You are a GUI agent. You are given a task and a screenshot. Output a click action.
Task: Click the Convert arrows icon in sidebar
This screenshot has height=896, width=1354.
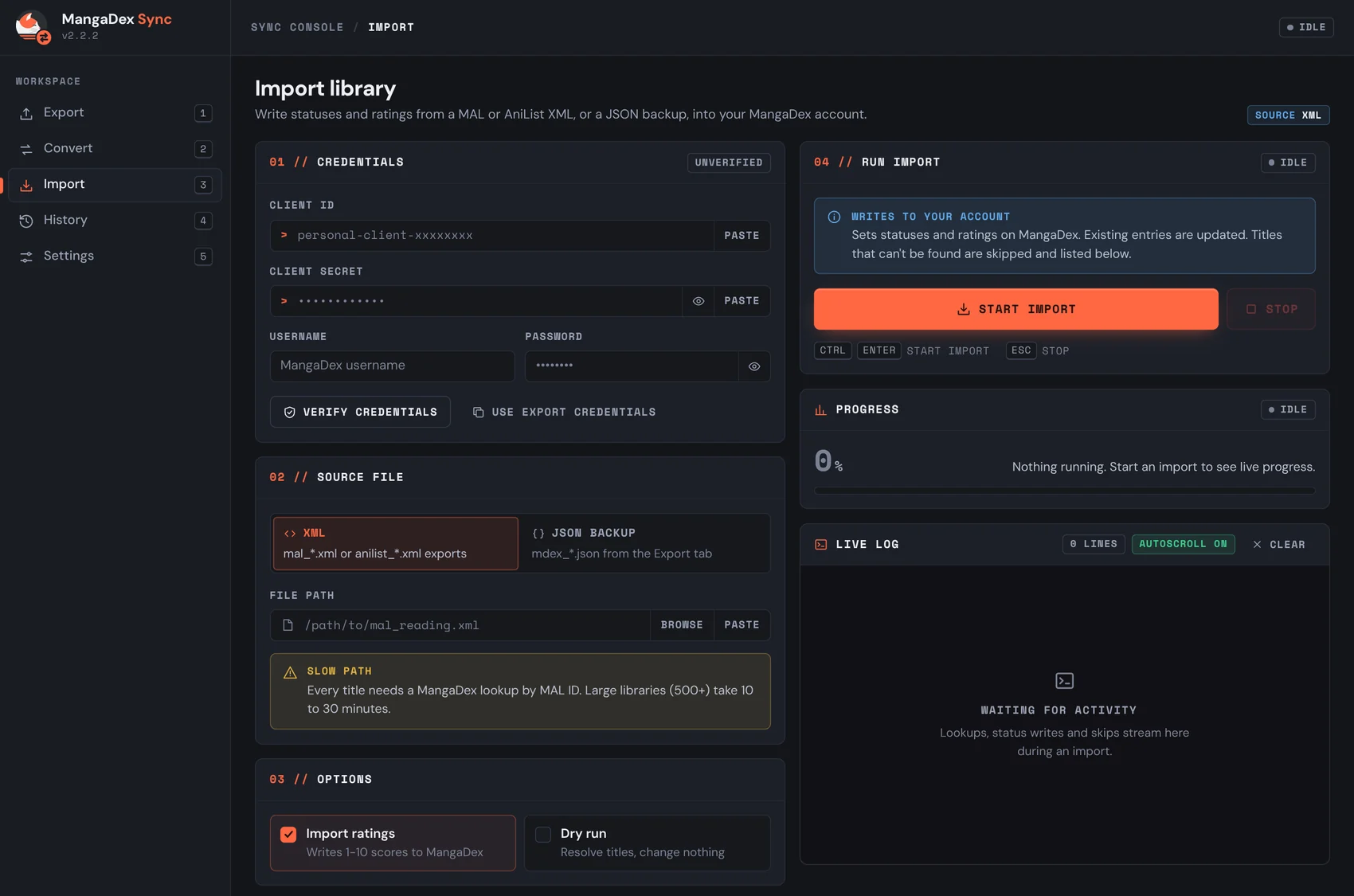26,149
